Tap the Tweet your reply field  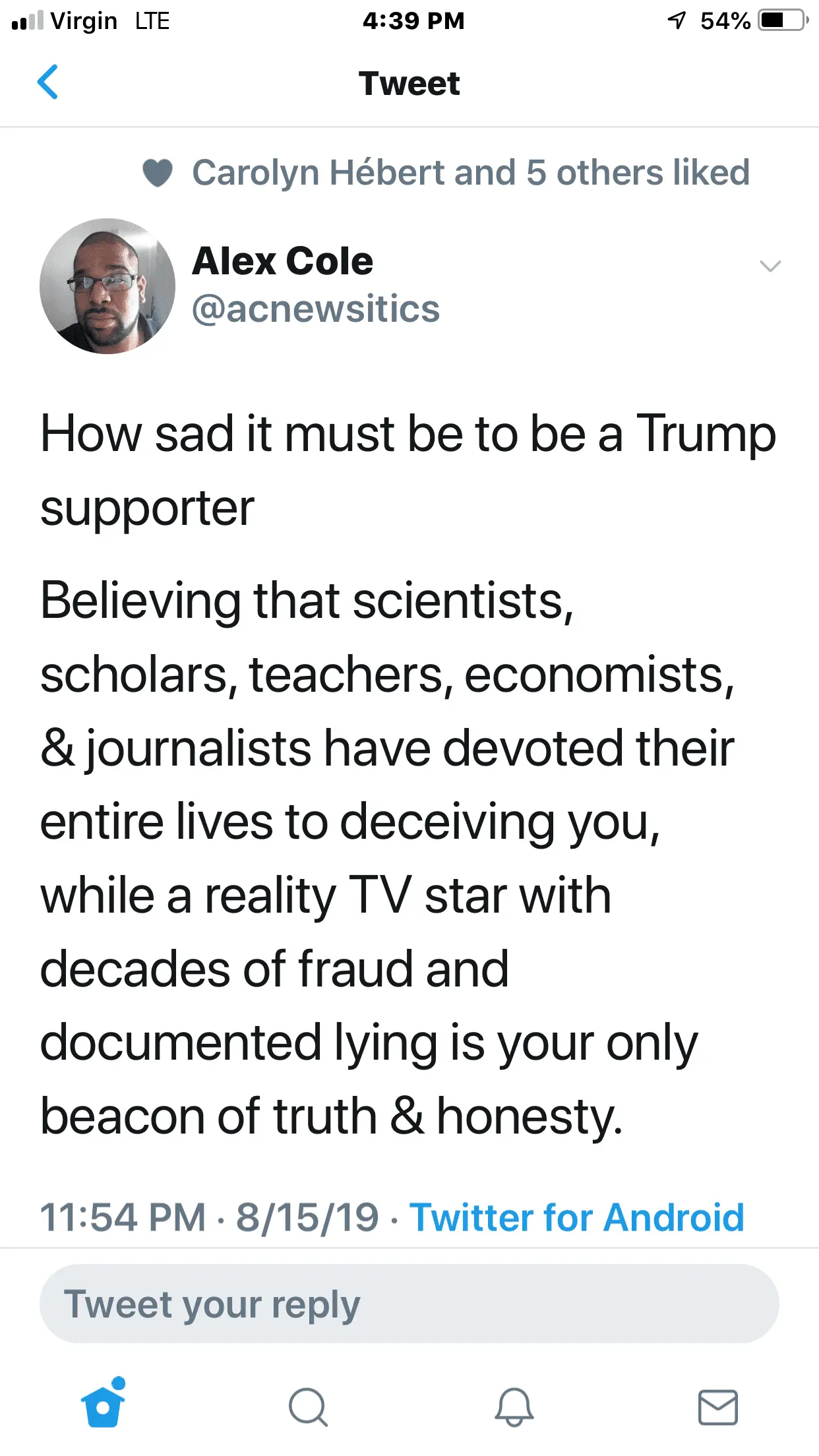coord(409,1304)
